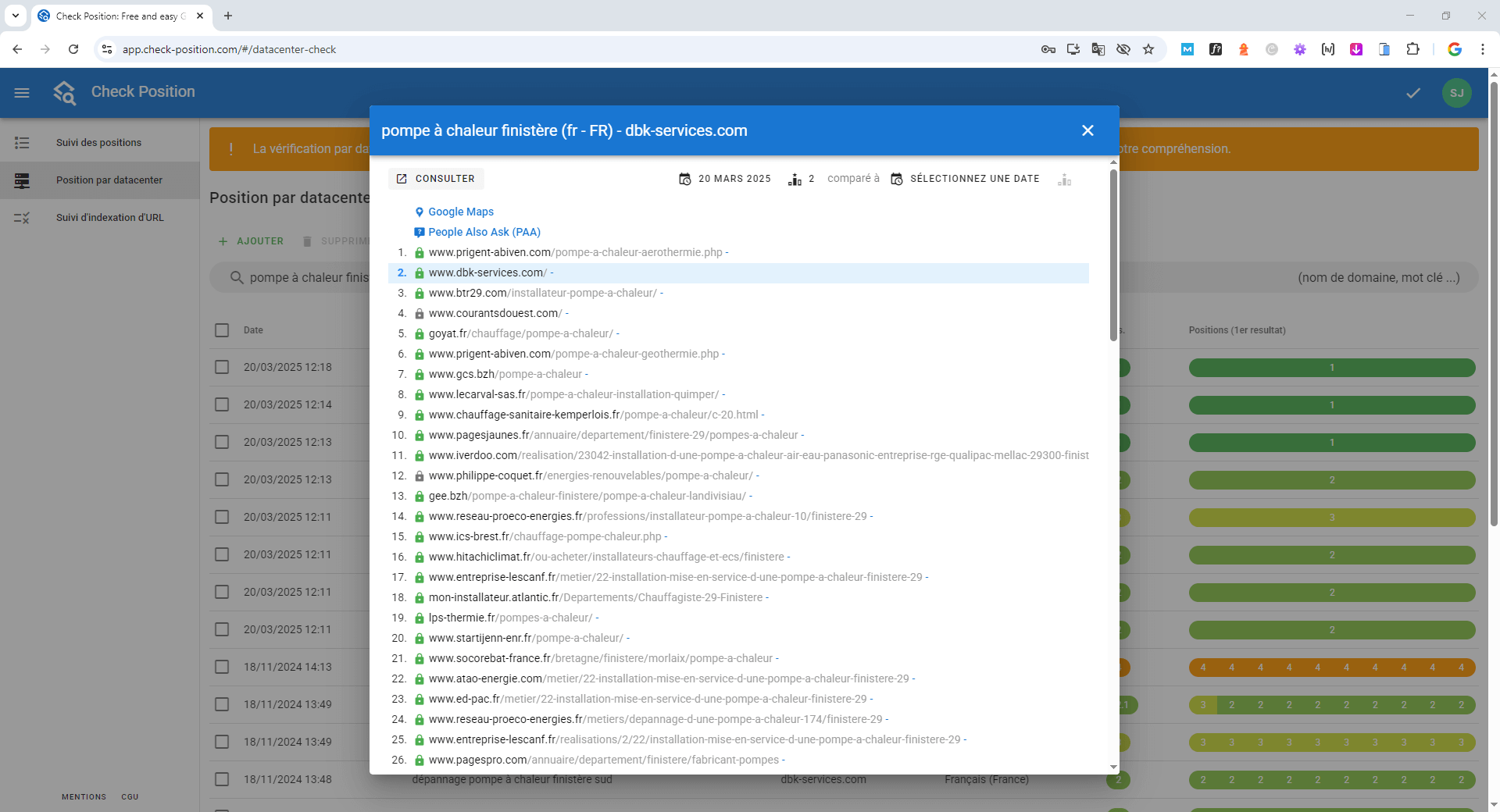Image resolution: width=1500 pixels, height=812 pixels.
Task: Select result 26 www.pagespro.com
Action: point(604,760)
